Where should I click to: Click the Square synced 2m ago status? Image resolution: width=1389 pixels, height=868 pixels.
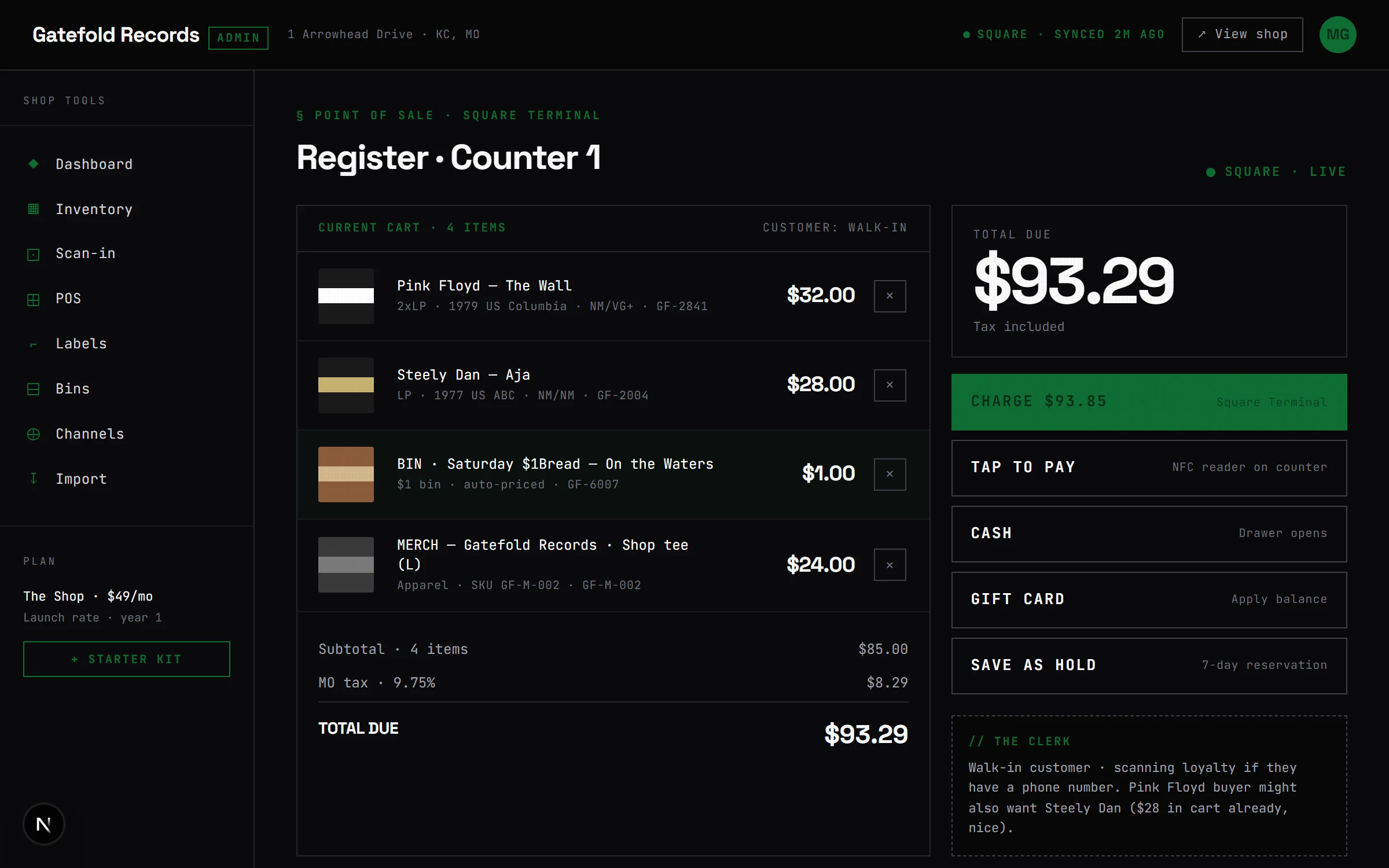1064,35
